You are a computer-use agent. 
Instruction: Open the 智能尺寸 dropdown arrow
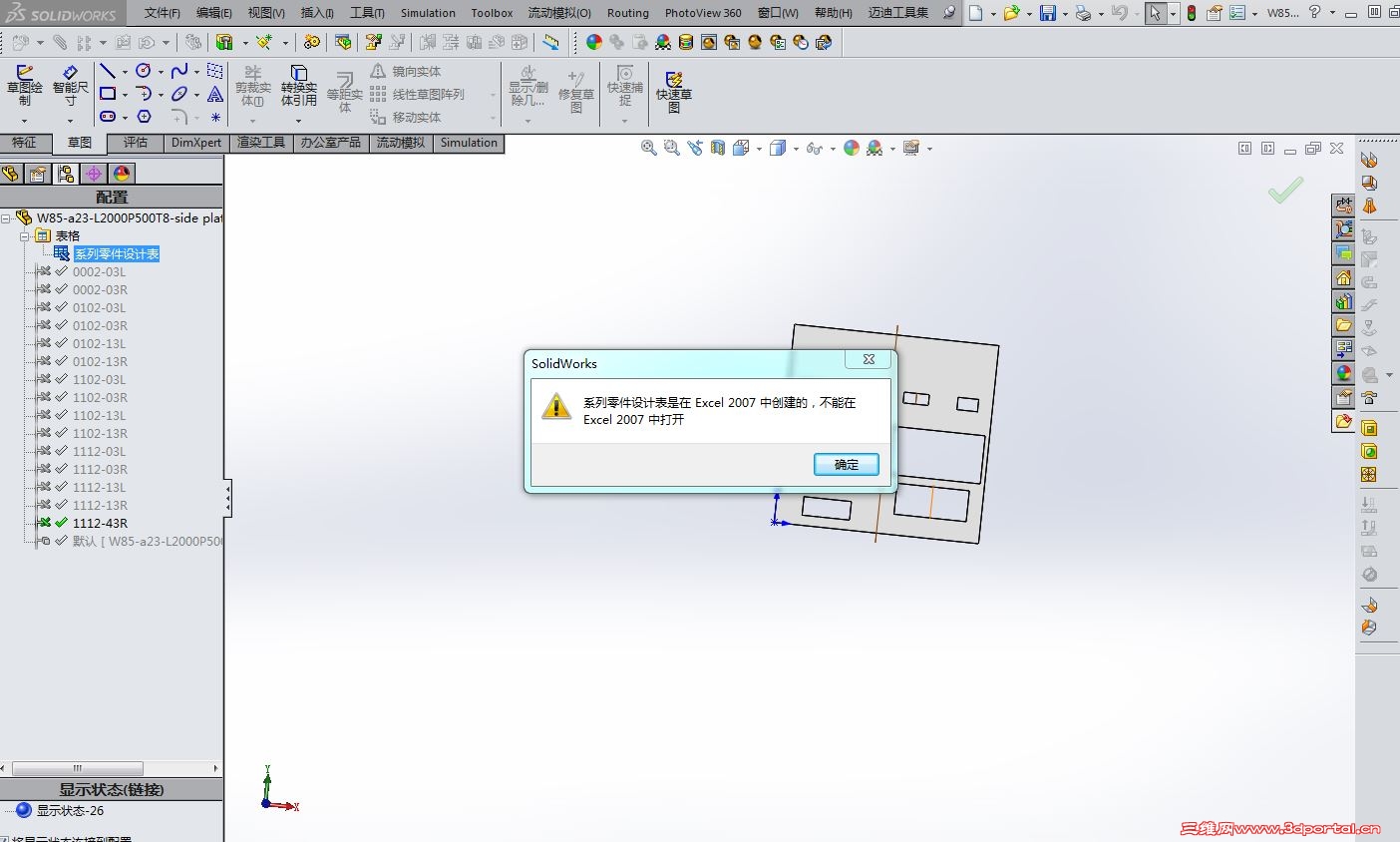pos(70,122)
